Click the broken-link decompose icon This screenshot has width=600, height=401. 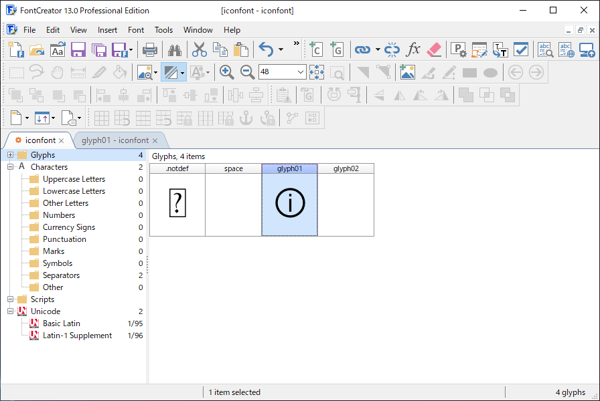click(x=392, y=50)
